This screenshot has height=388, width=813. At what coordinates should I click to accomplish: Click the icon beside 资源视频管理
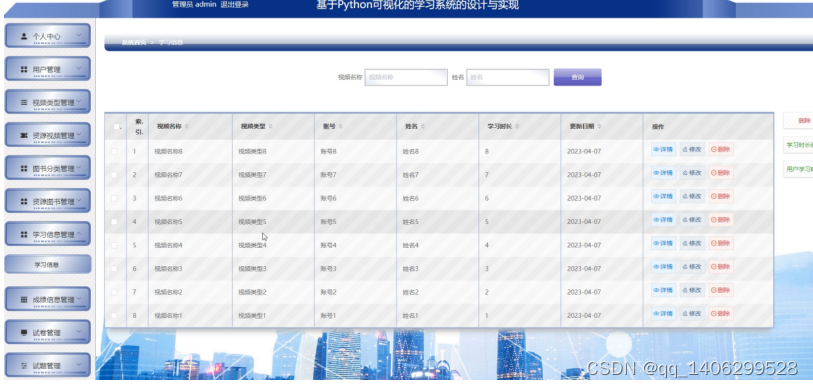tap(24, 135)
